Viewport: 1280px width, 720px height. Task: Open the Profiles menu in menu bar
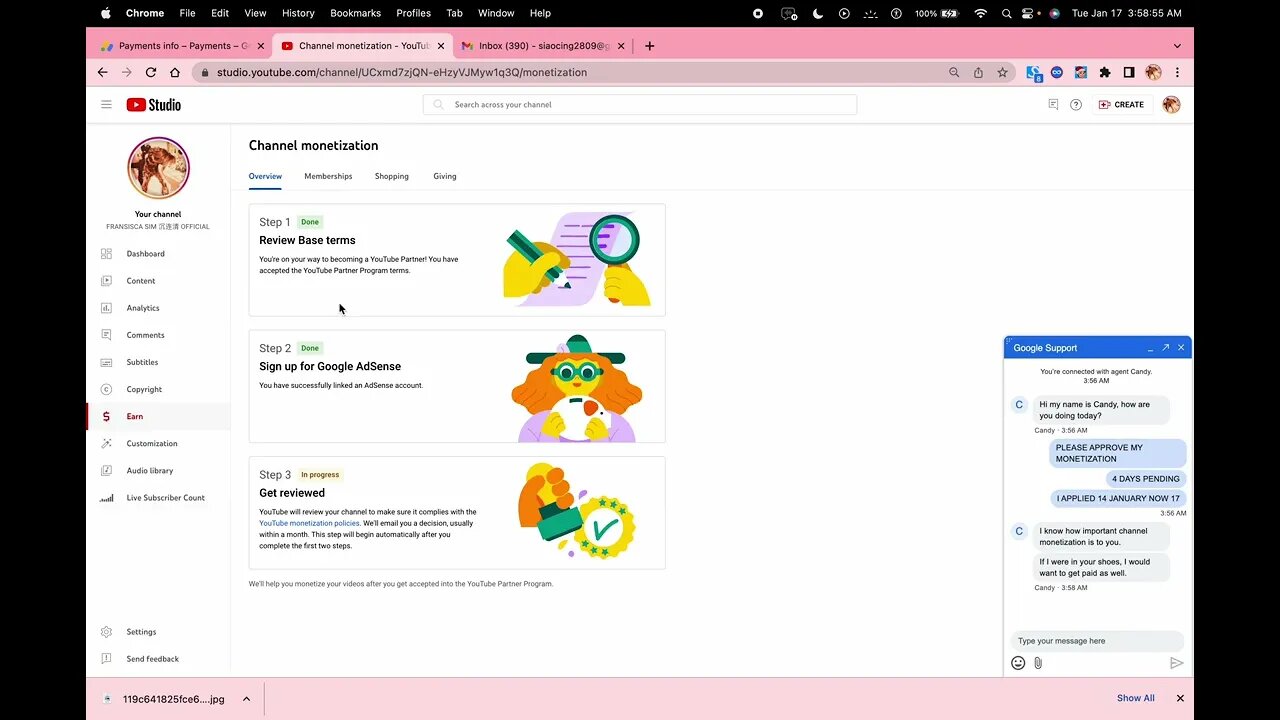pyautogui.click(x=413, y=13)
